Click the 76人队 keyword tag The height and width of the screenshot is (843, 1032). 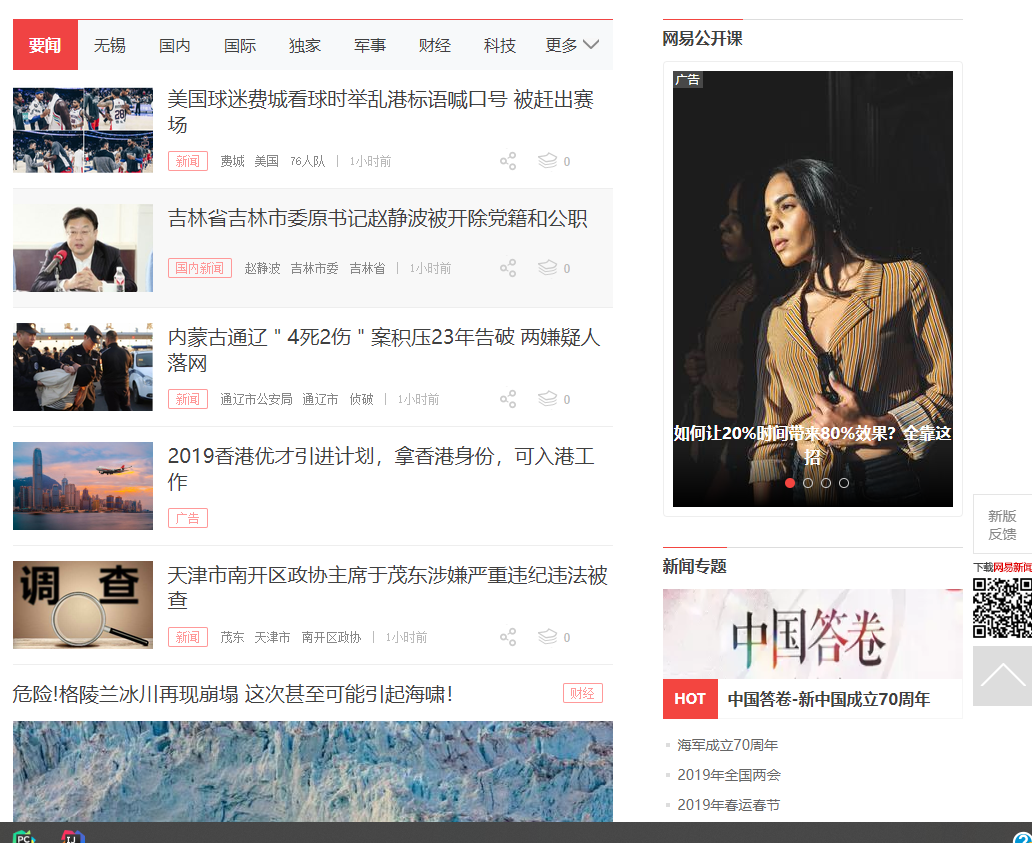[307, 161]
